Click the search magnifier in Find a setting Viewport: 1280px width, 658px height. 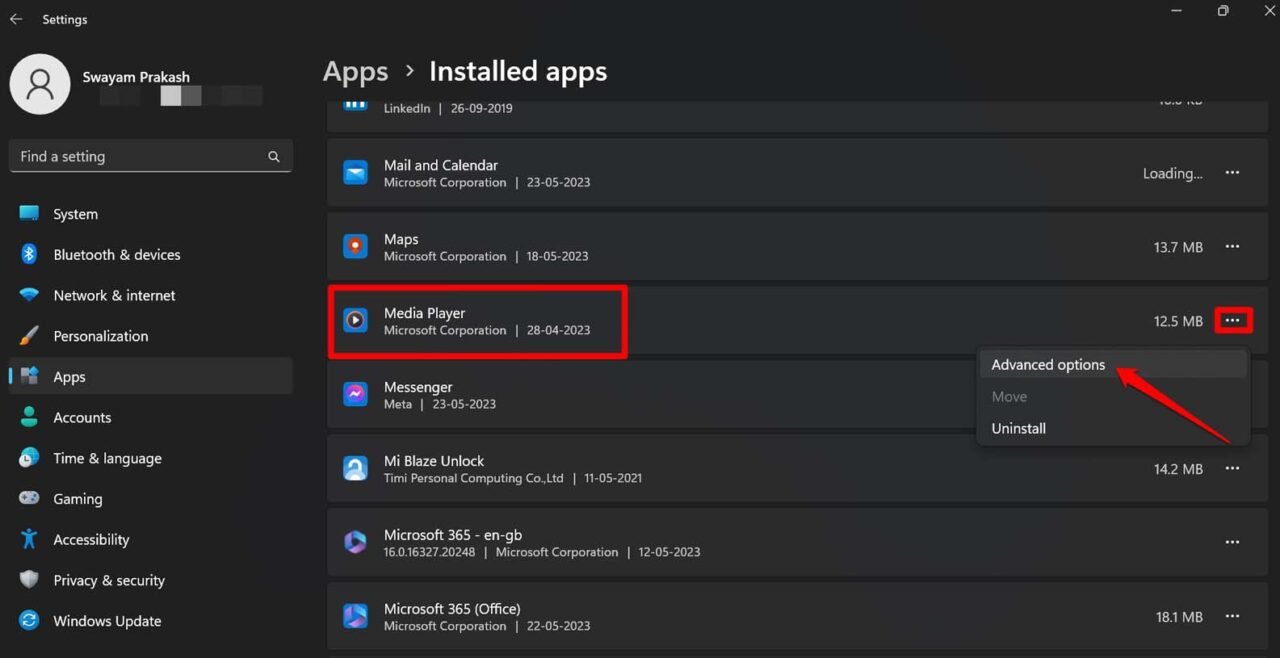point(273,156)
